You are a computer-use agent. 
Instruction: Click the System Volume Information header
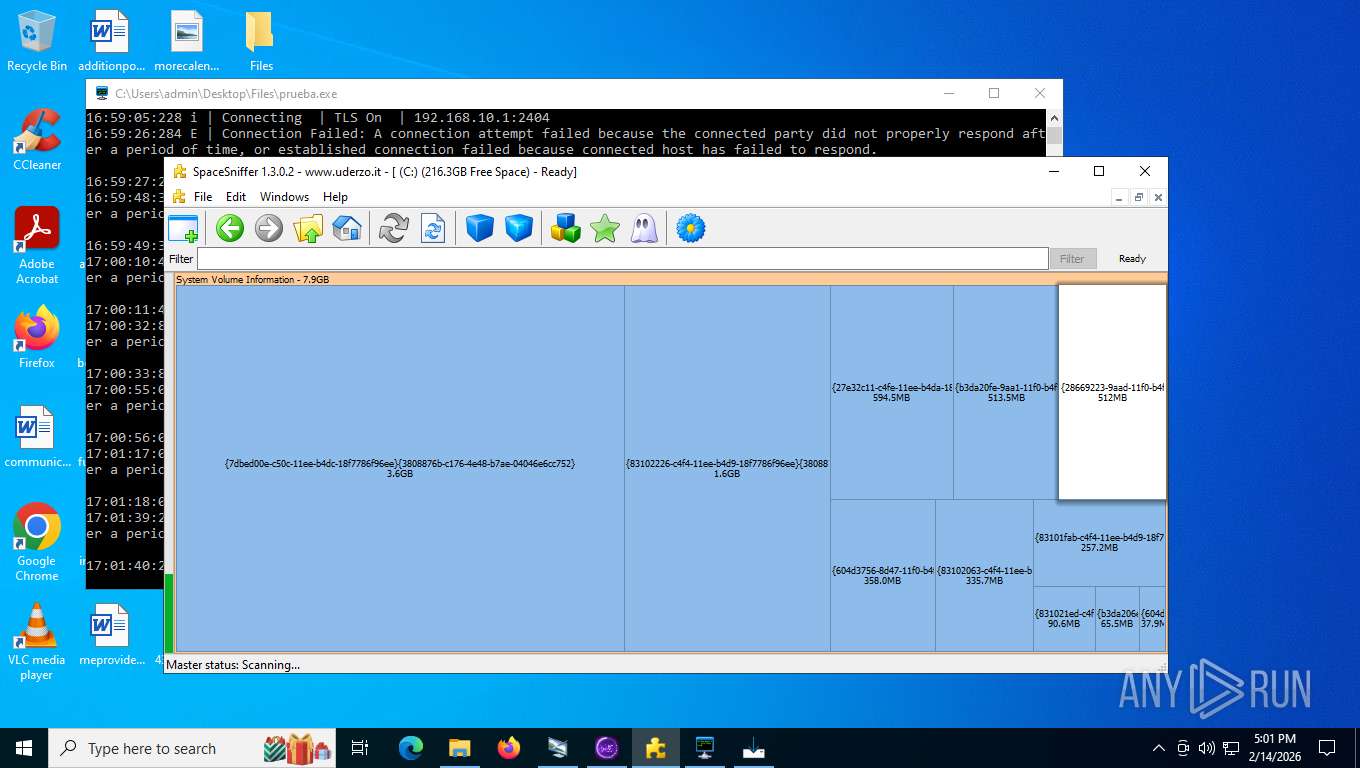(670, 279)
